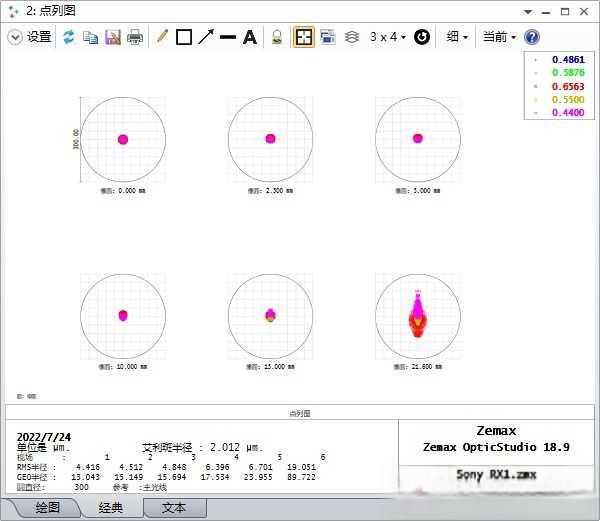The width and height of the screenshot is (600, 521).
Task: Click the help question mark icon
Action: (x=532, y=37)
